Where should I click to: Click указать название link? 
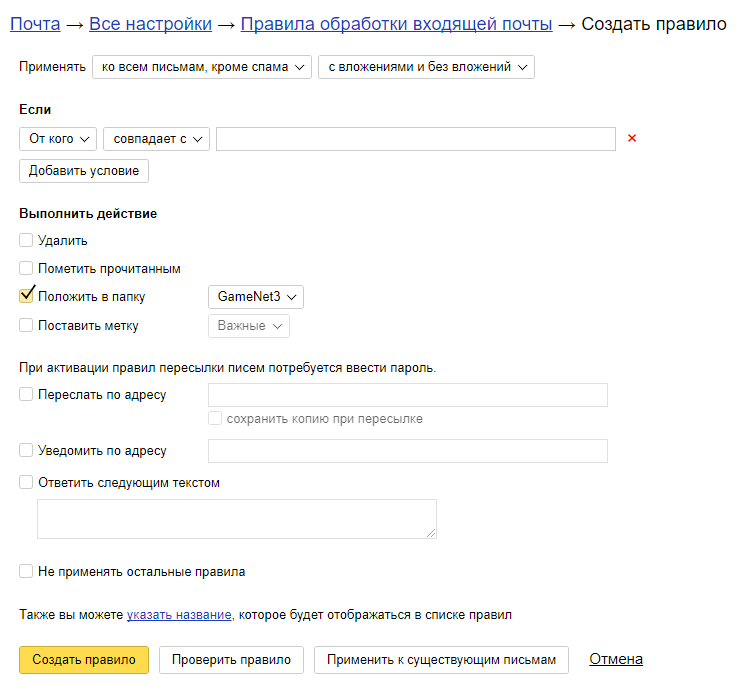pos(179,615)
